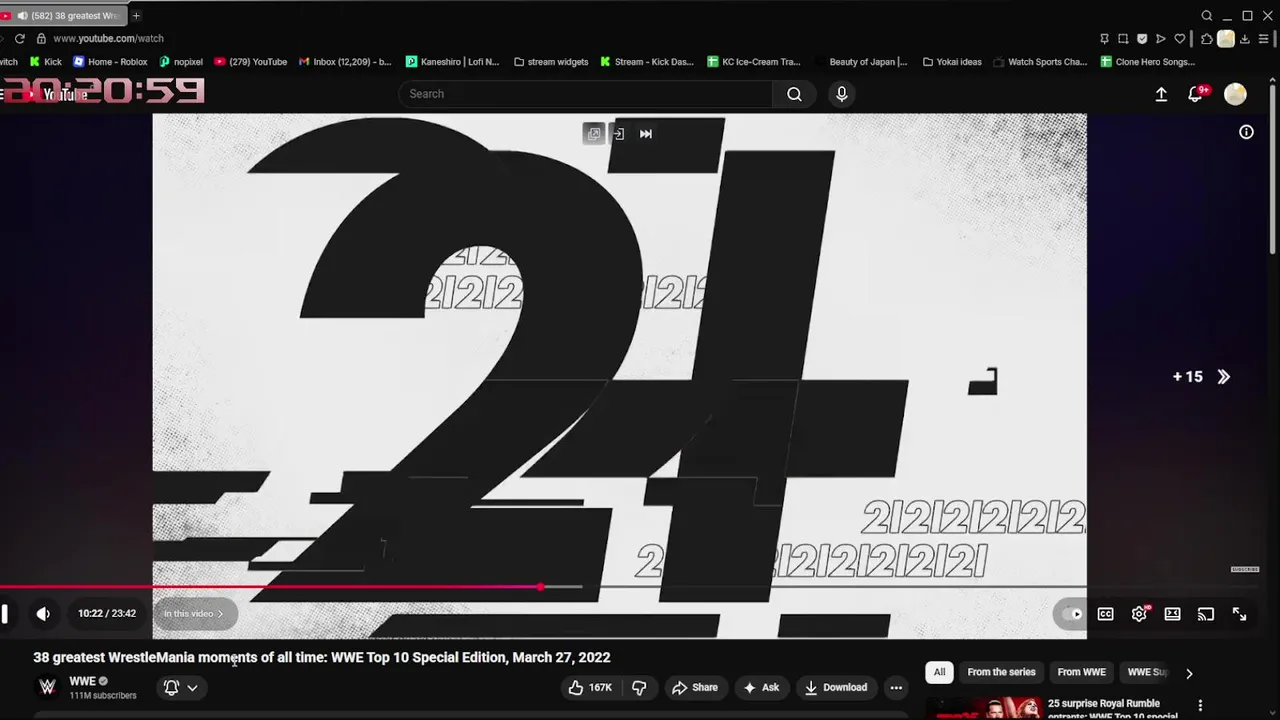Open the WWE channel name link
This screenshot has width=1280, height=720.
point(83,681)
